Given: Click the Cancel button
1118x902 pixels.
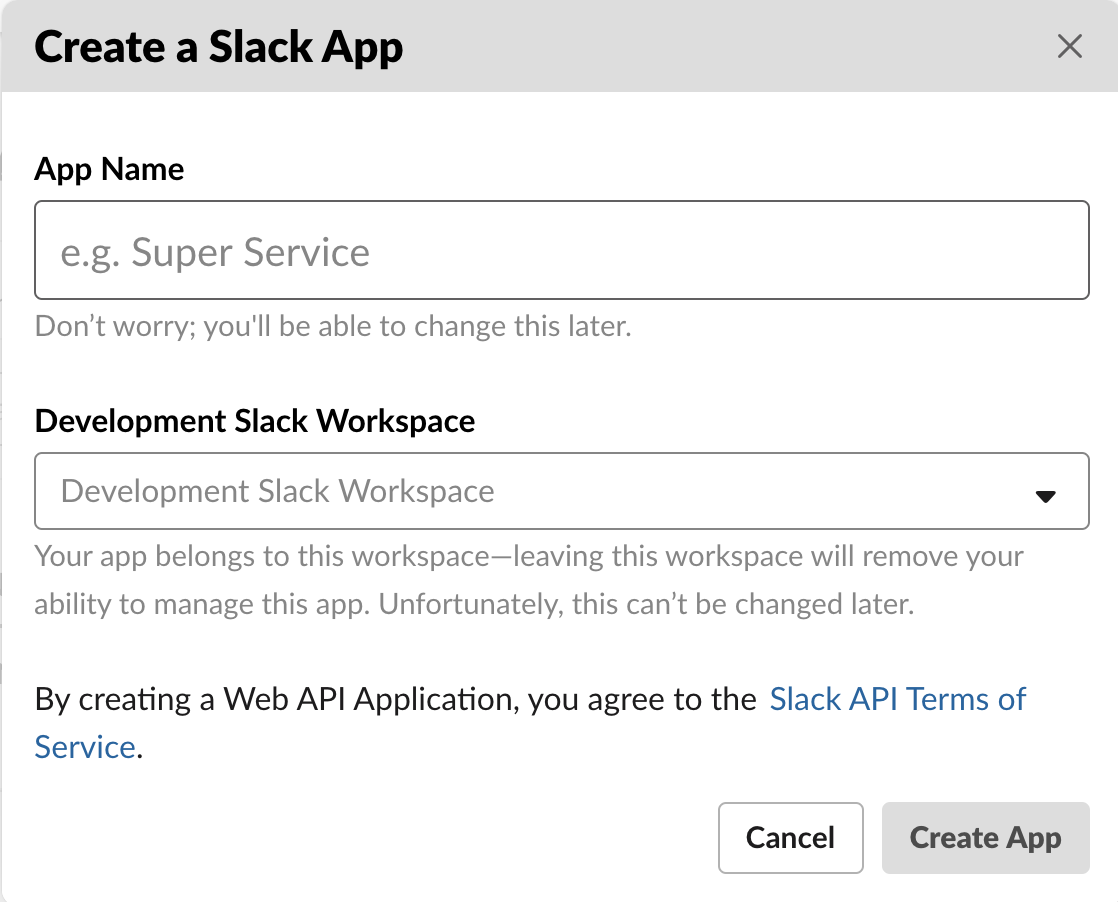Looking at the screenshot, I should click(791, 838).
